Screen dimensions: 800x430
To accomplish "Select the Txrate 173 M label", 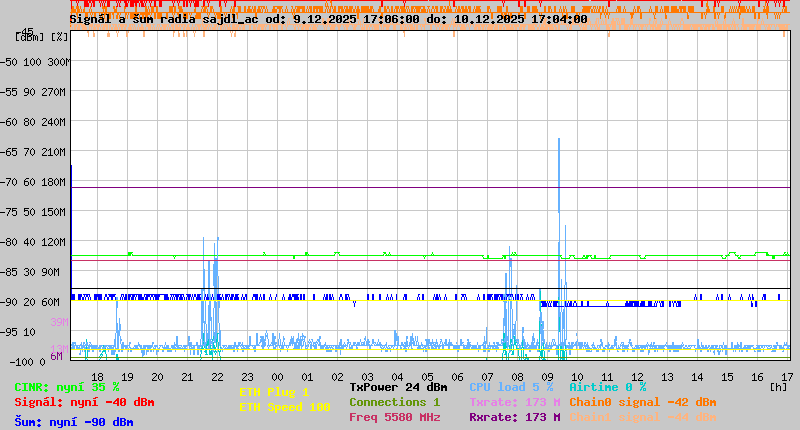I will (x=514, y=402).
